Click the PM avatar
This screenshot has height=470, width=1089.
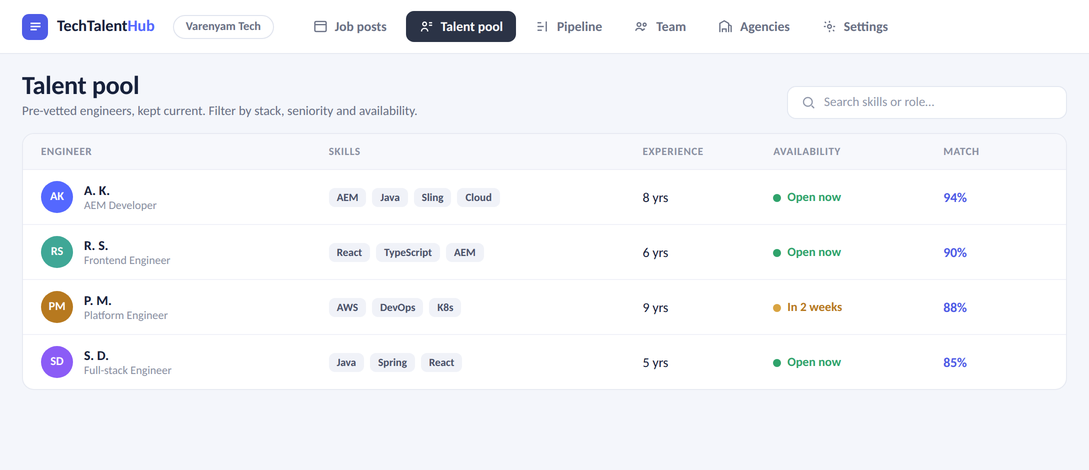click(57, 307)
